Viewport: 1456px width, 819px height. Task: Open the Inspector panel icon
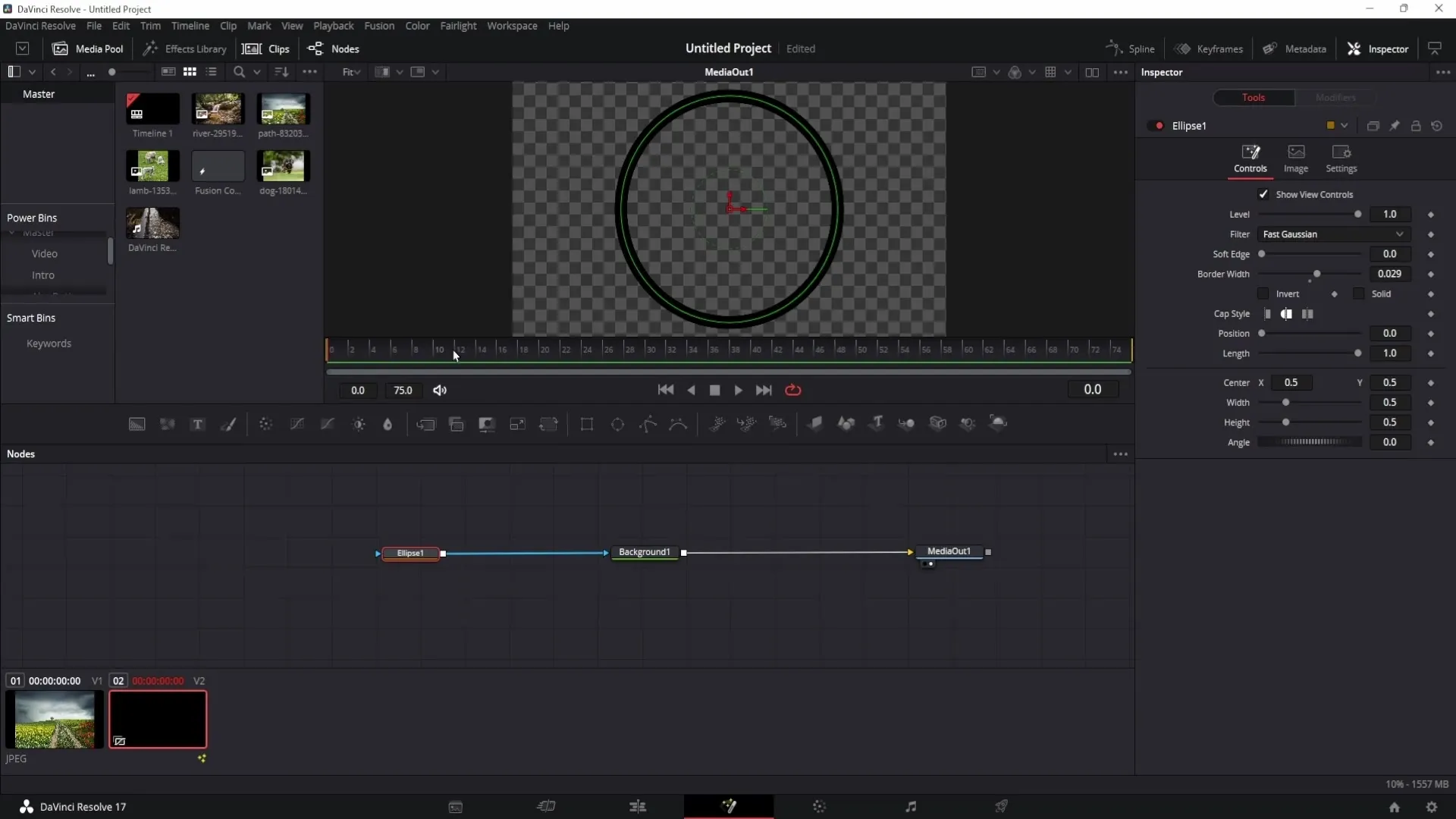click(1357, 48)
